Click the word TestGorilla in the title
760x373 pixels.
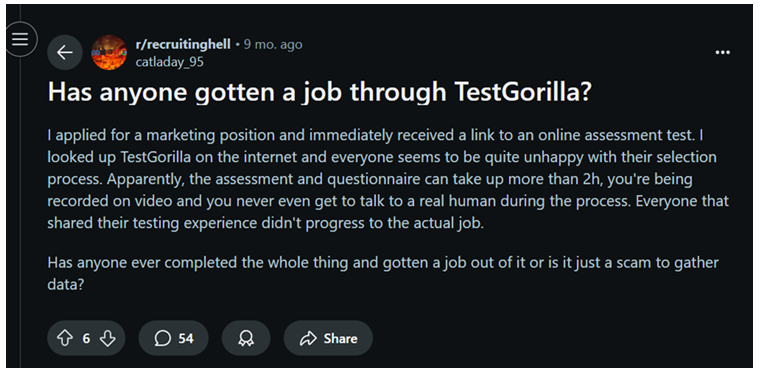(523, 93)
